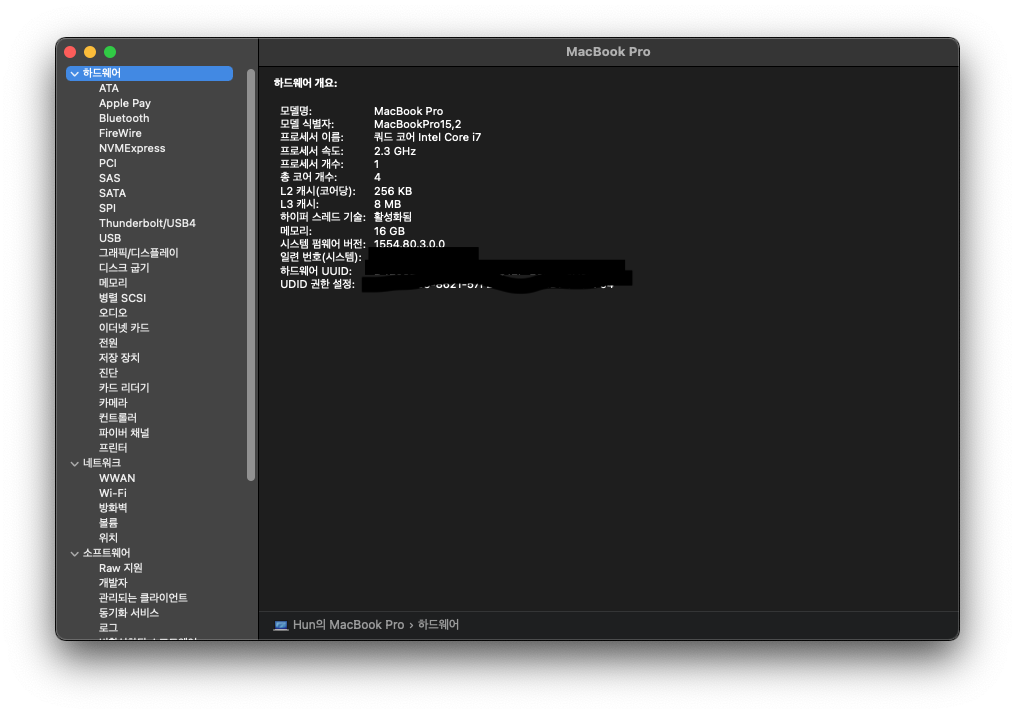Viewport: 1015px width, 714px height.
Task: Select 이더넷 카드 in the sidebar
Action: (x=124, y=328)
